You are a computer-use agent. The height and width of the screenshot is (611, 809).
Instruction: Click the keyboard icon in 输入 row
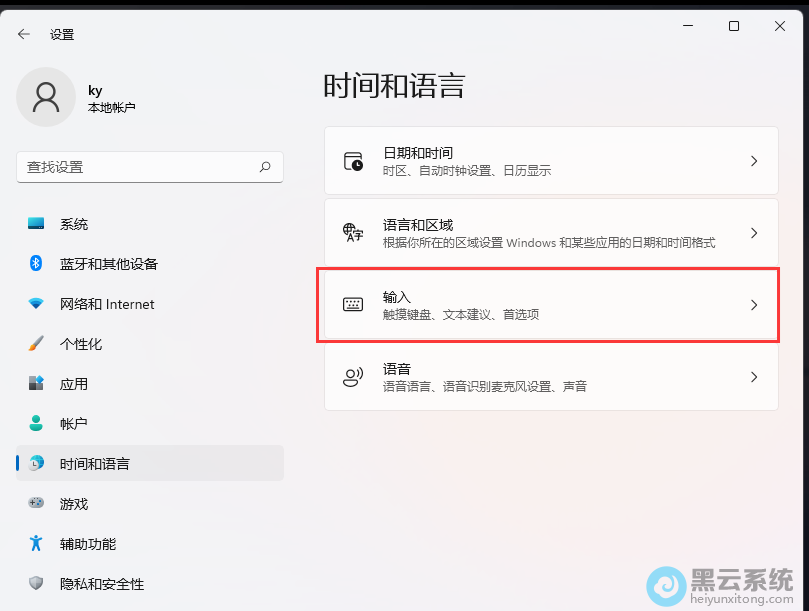(353, 305)
